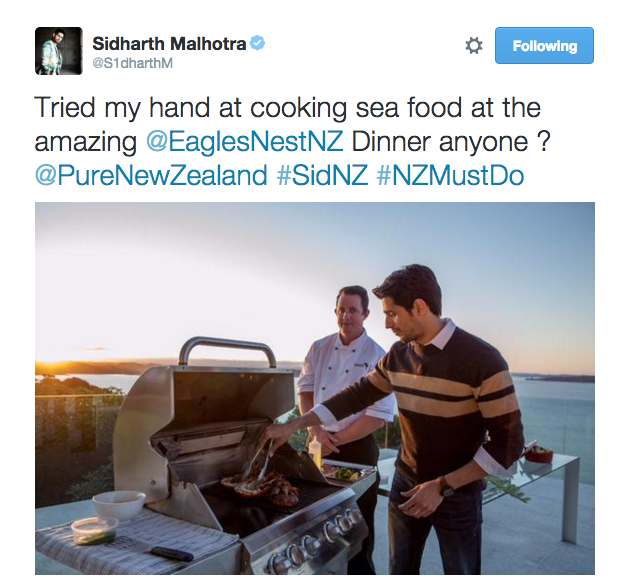Open the #NZMustDo hashtag
This screenshot has width=630, height=585.
coord(450,176)
